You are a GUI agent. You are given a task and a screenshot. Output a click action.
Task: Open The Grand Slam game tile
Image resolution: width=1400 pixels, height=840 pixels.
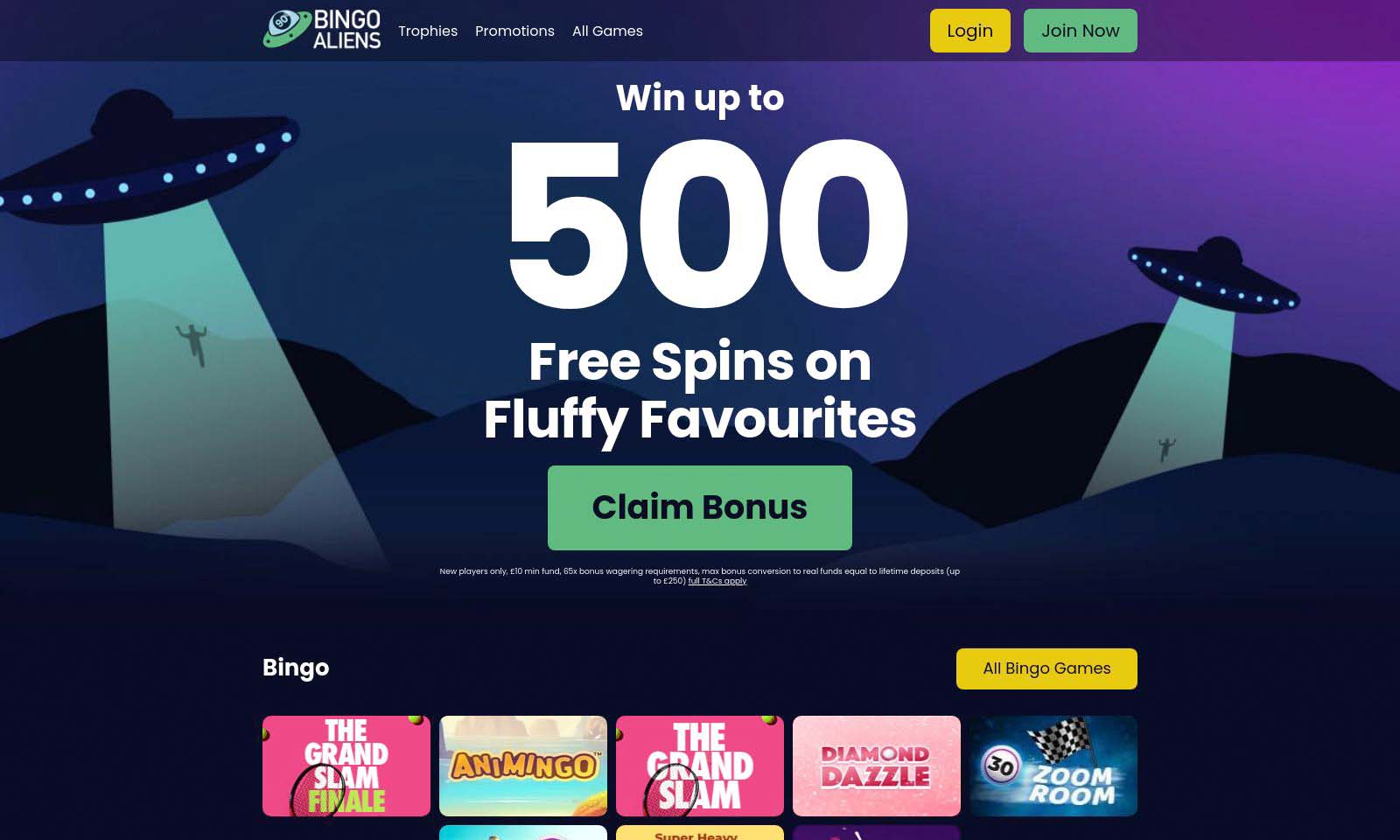click(700, 766)
